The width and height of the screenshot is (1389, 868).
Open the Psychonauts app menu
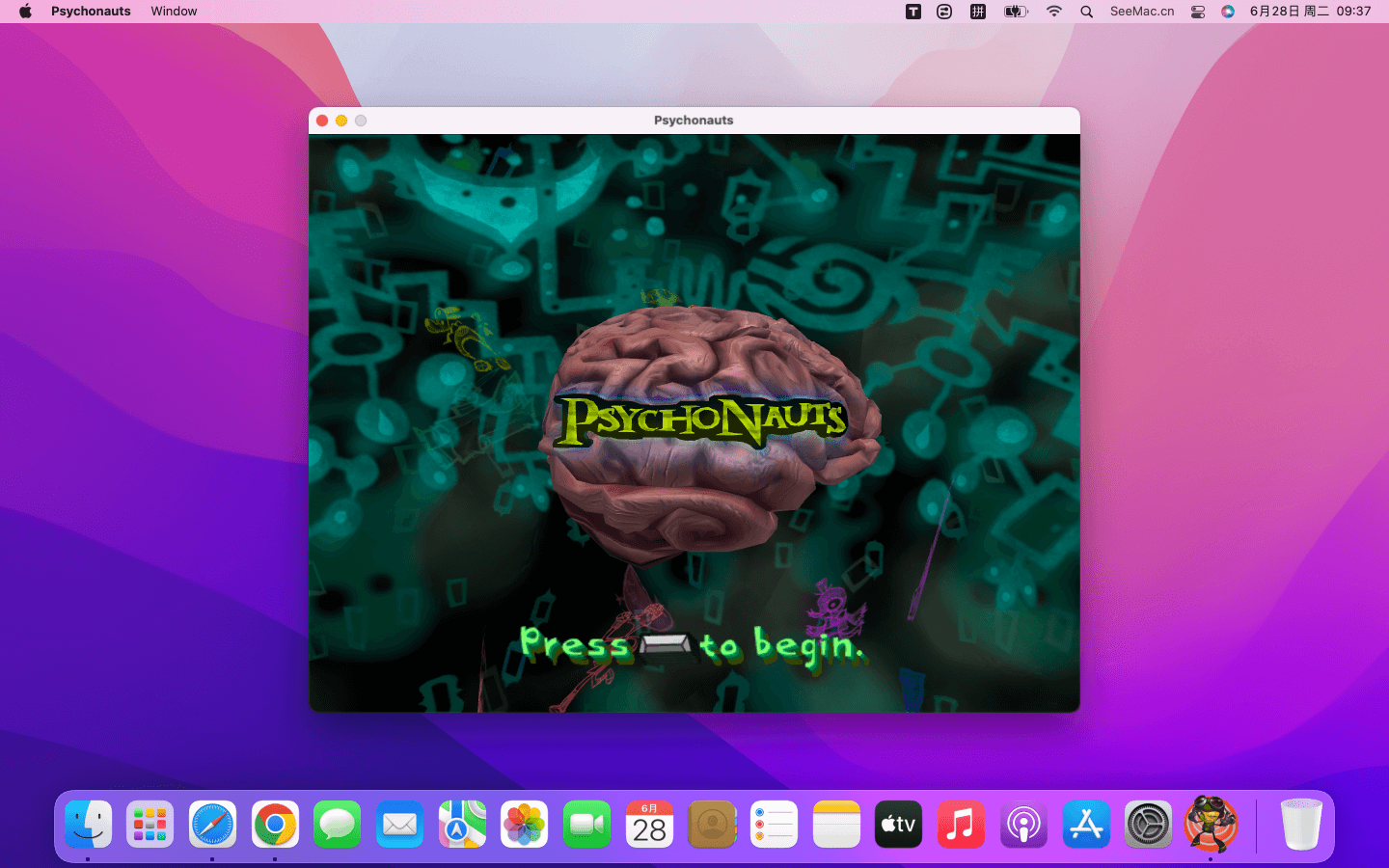click(x=91, y=12)
